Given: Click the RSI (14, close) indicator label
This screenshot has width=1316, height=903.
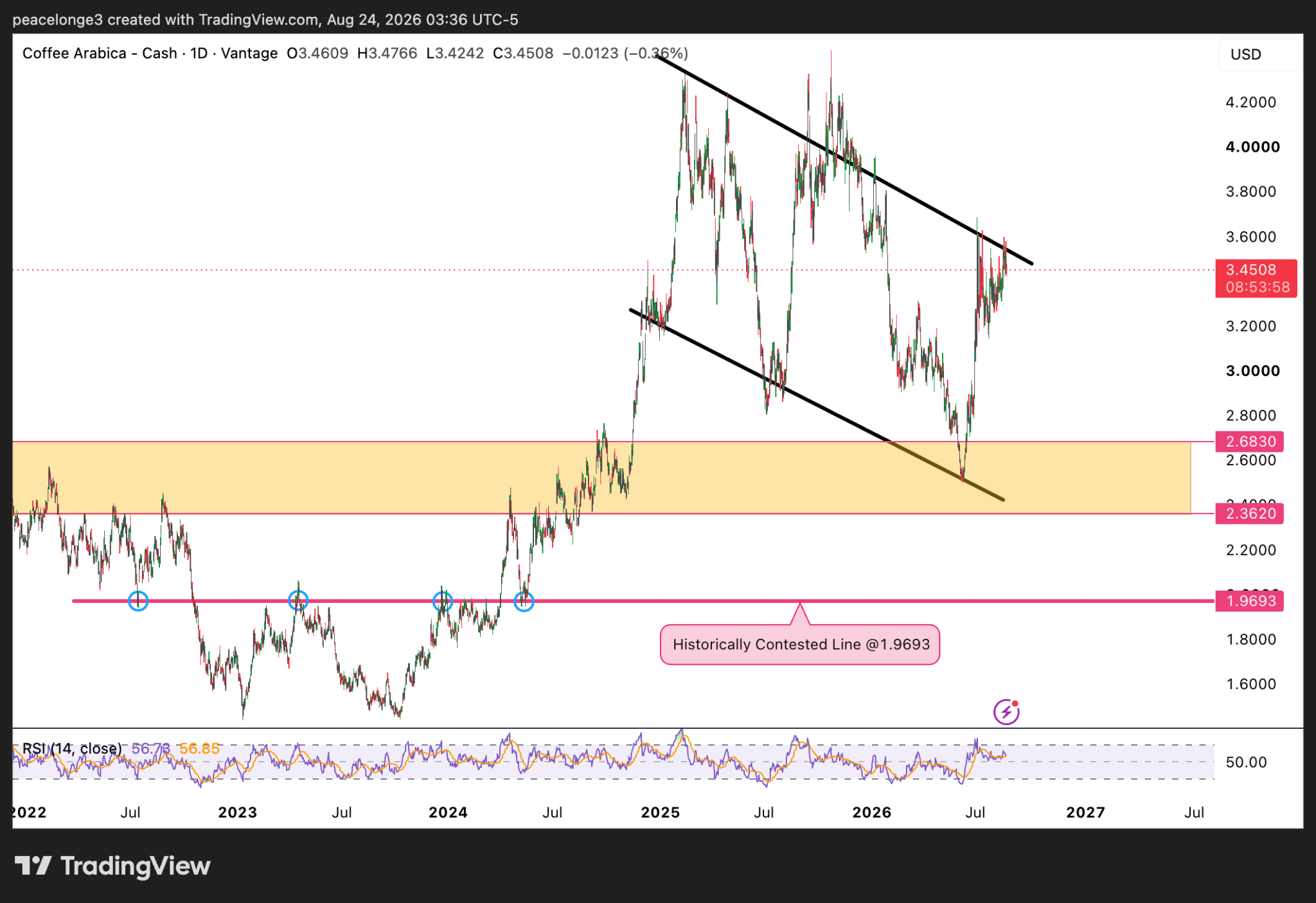Looking at the screenshot, I should [x=72, y=748].
